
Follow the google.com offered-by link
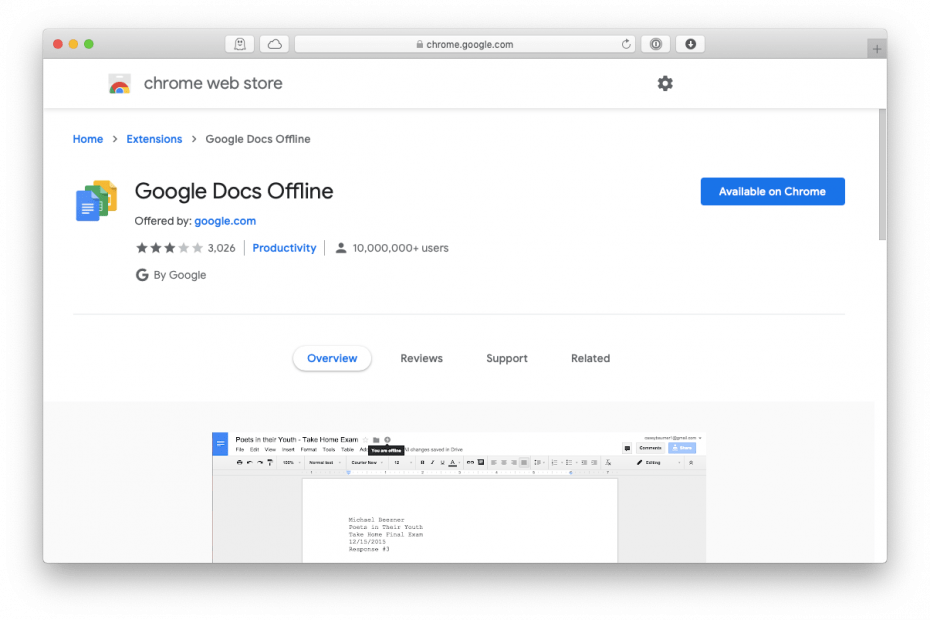224,220
